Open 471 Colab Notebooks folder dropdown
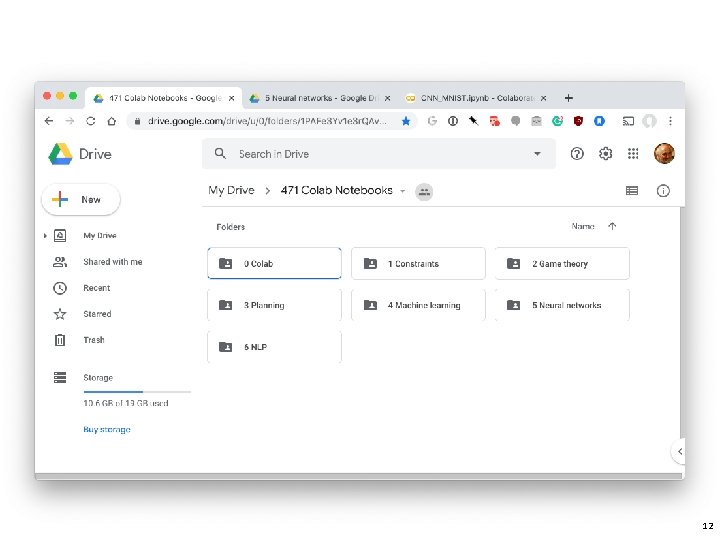 pyautogui.click(x=402, y=191)
